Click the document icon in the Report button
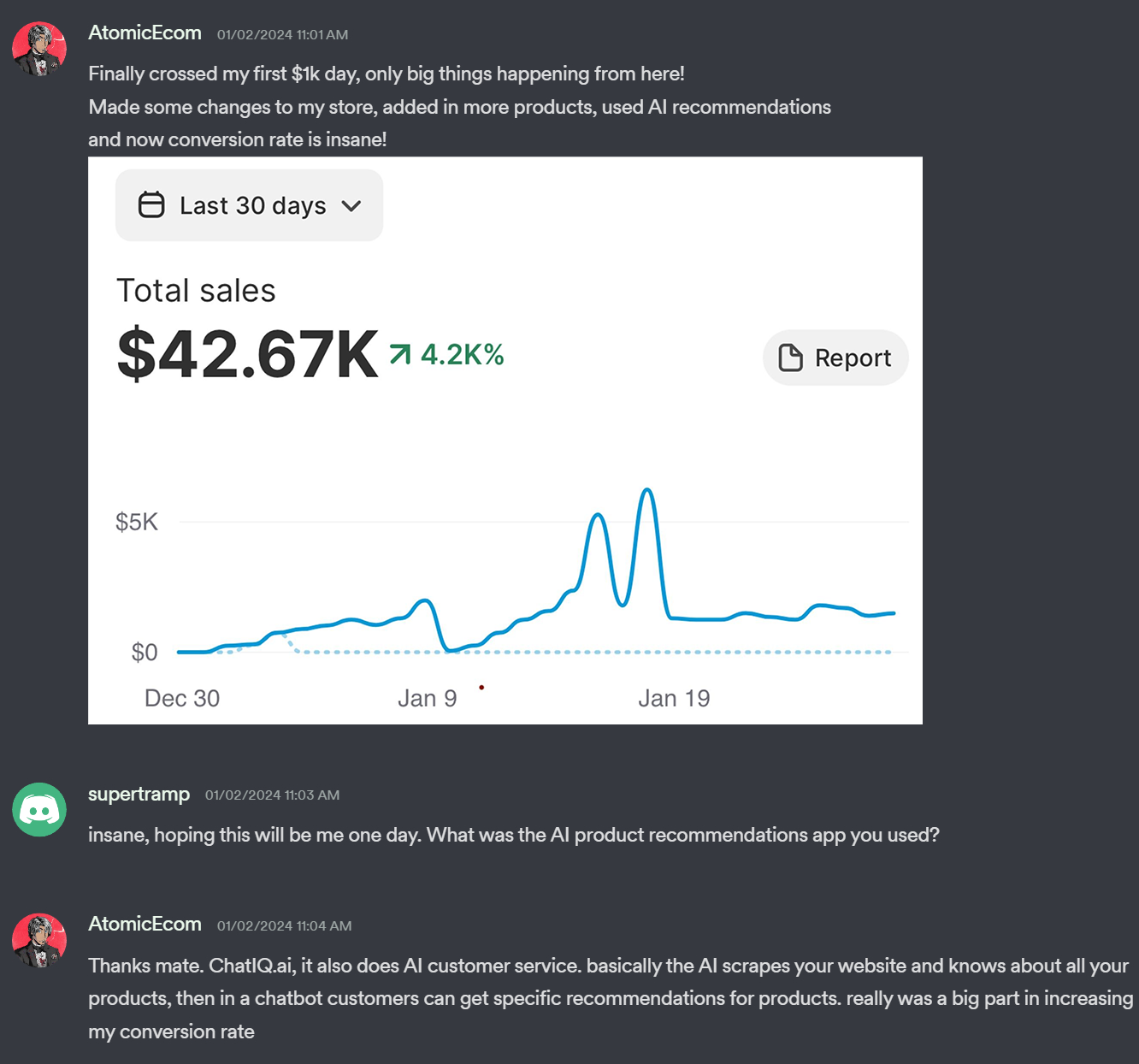The height and width of the screenshot is (1064, 1139). [791, 358]
